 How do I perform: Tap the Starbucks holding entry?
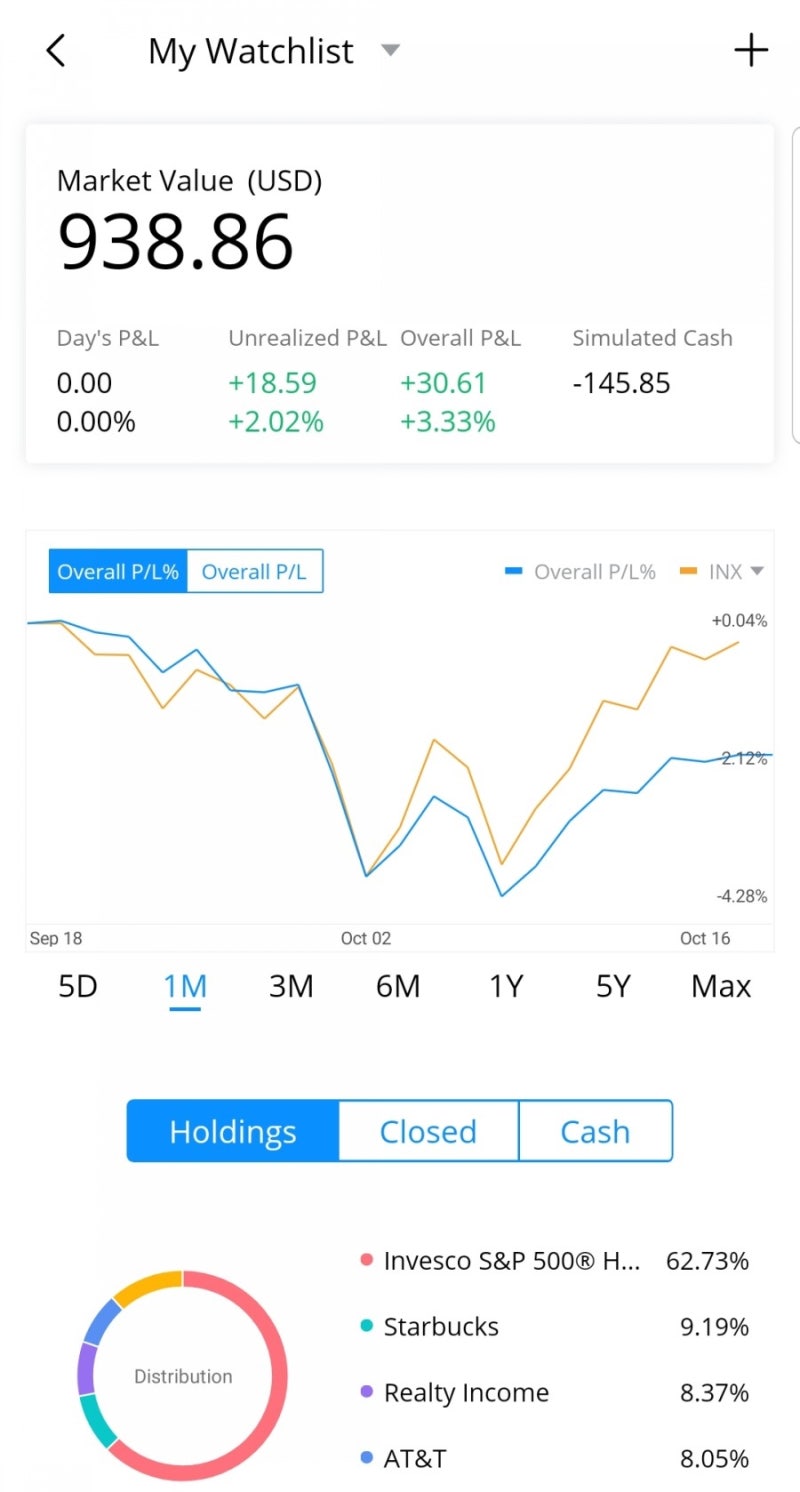click(x=441, y=1326)
